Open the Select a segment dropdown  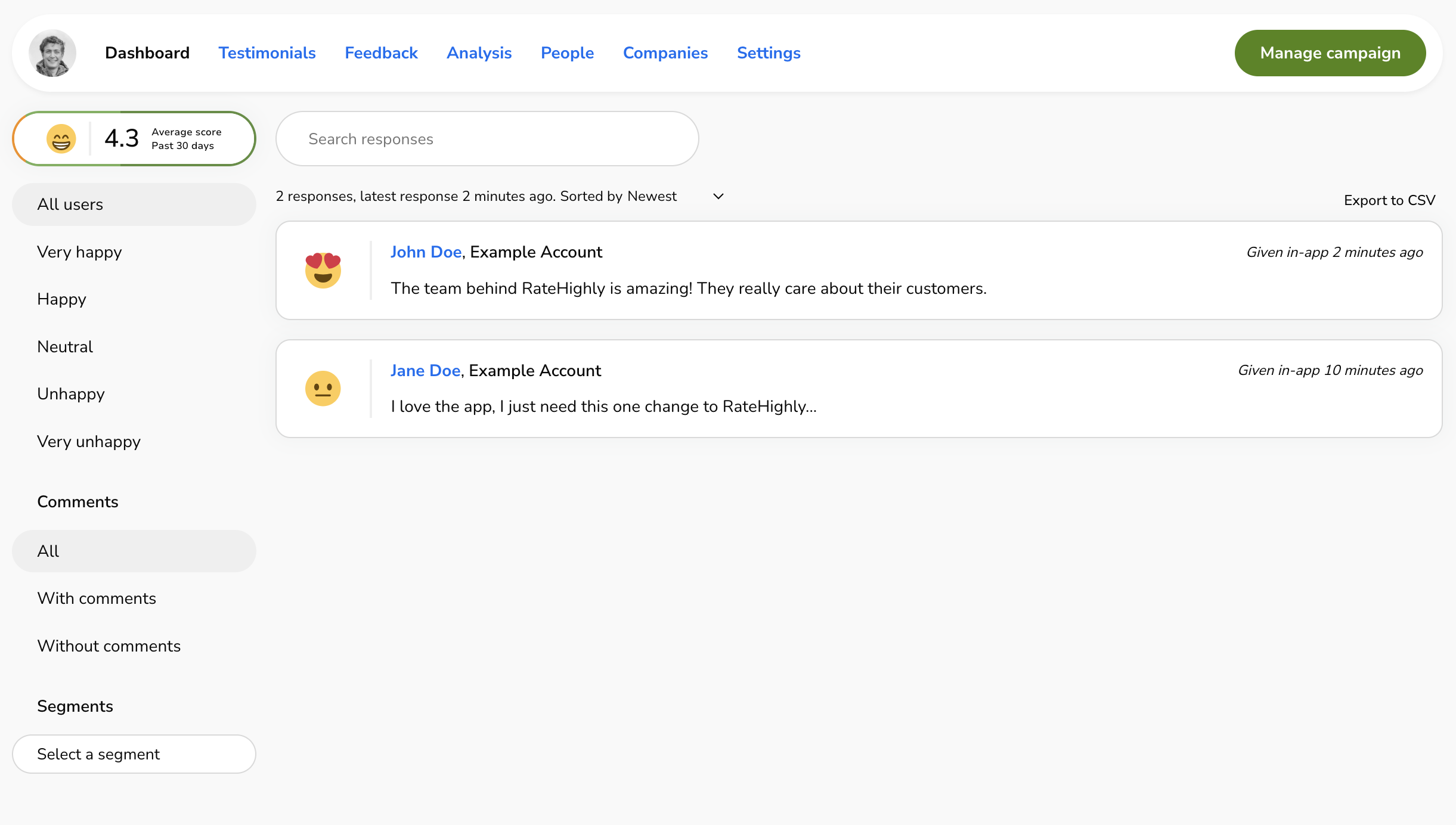point(134,754)
